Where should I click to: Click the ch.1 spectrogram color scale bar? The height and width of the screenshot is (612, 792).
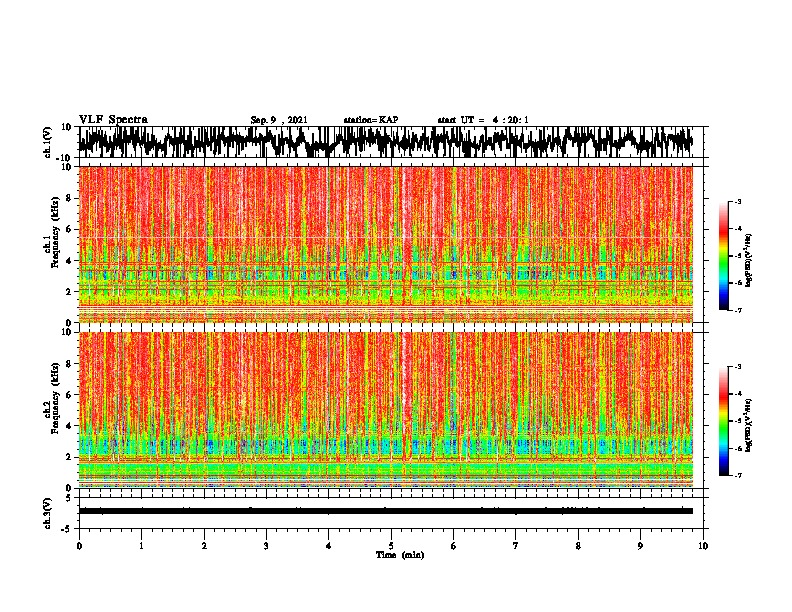coord(723,256)
